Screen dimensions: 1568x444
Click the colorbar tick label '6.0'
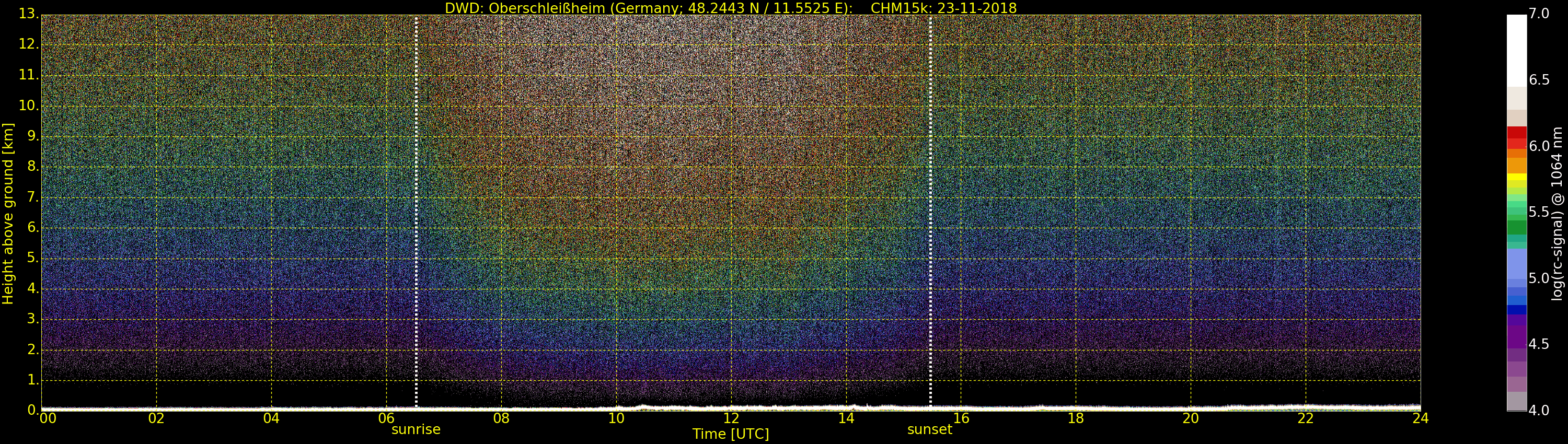[x=1539, y=146]
